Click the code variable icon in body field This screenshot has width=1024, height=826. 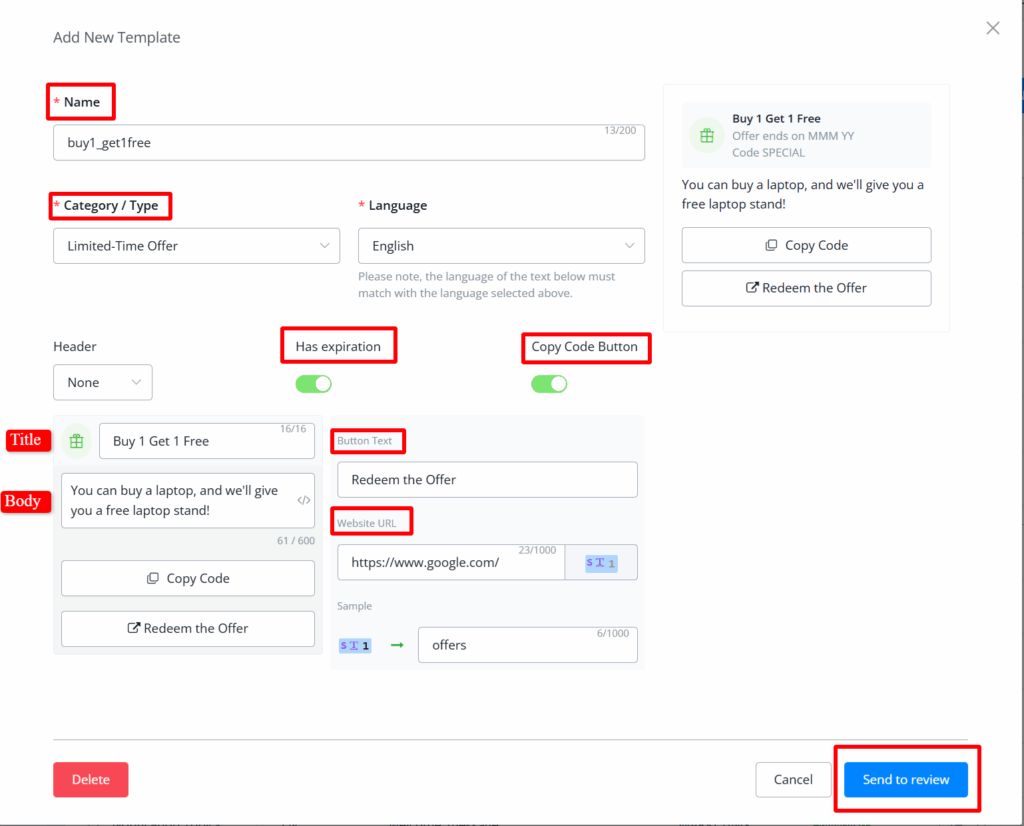304,500
